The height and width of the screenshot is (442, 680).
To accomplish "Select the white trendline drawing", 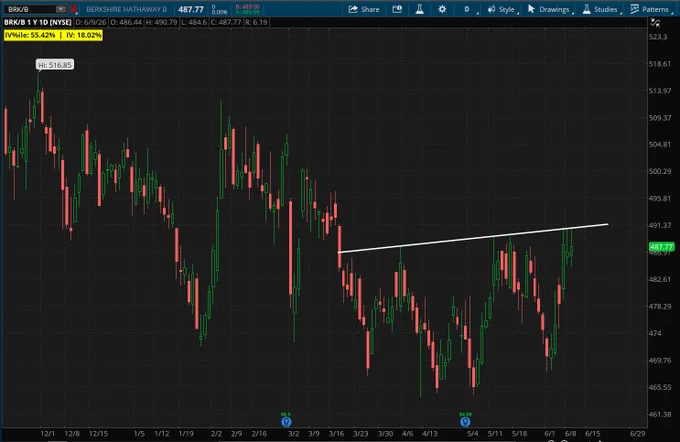I will (473, 238).
